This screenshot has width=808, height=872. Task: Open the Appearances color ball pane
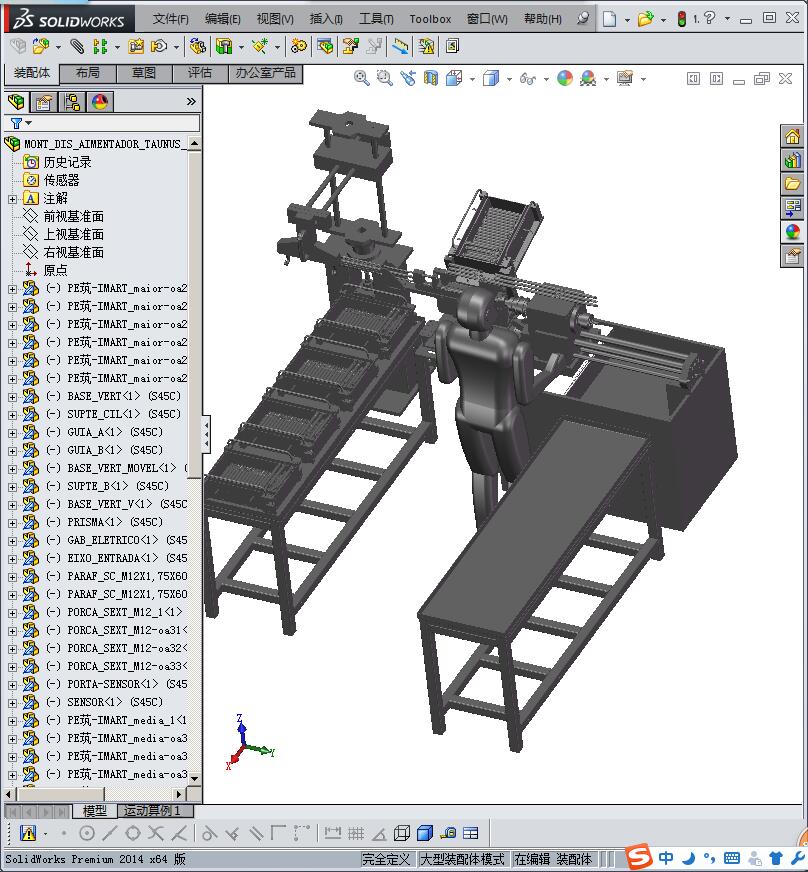(792, 232)
